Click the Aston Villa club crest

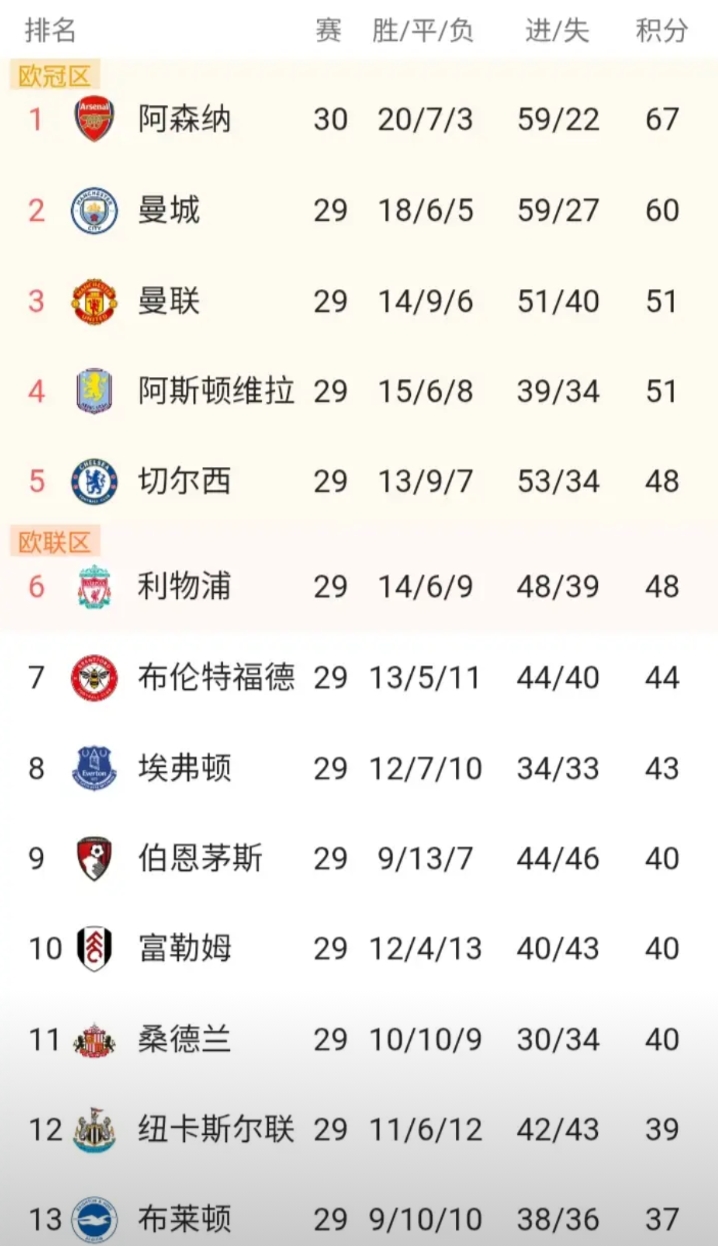pyautogui.click(x=94, y=391)
